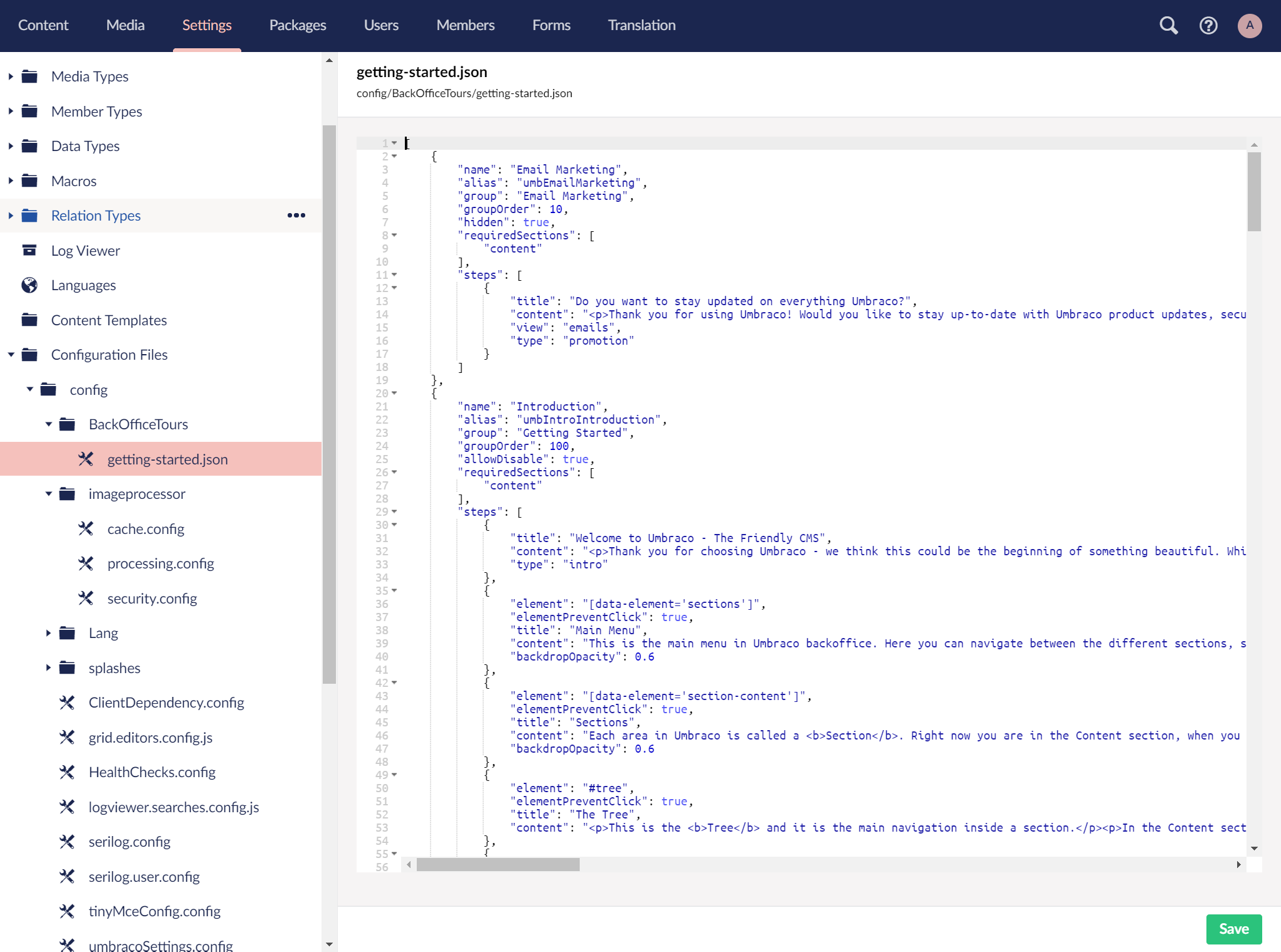Expand the Macros tree node

point(11,181)
